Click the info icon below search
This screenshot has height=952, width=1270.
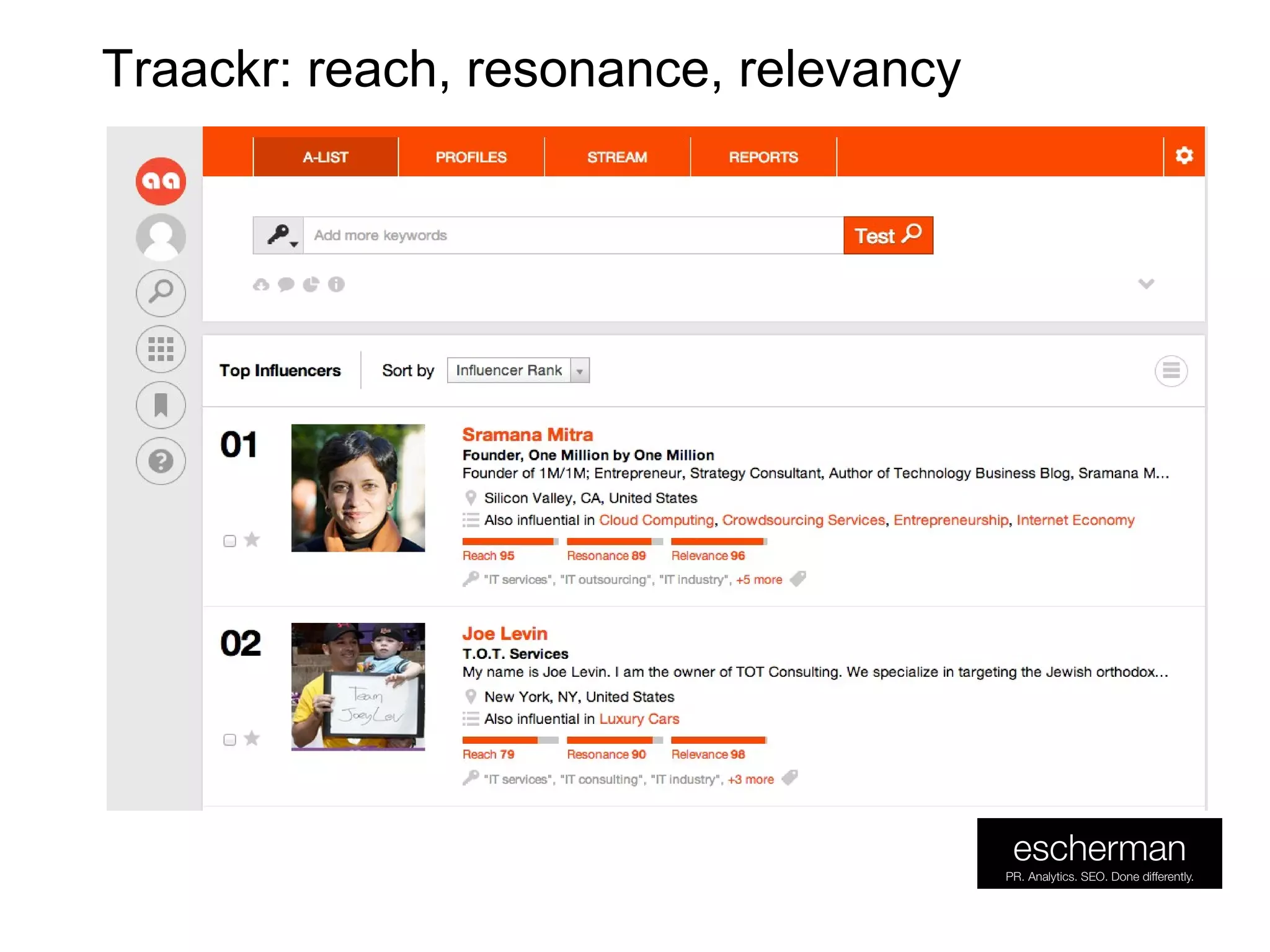[x=336, y=284]
